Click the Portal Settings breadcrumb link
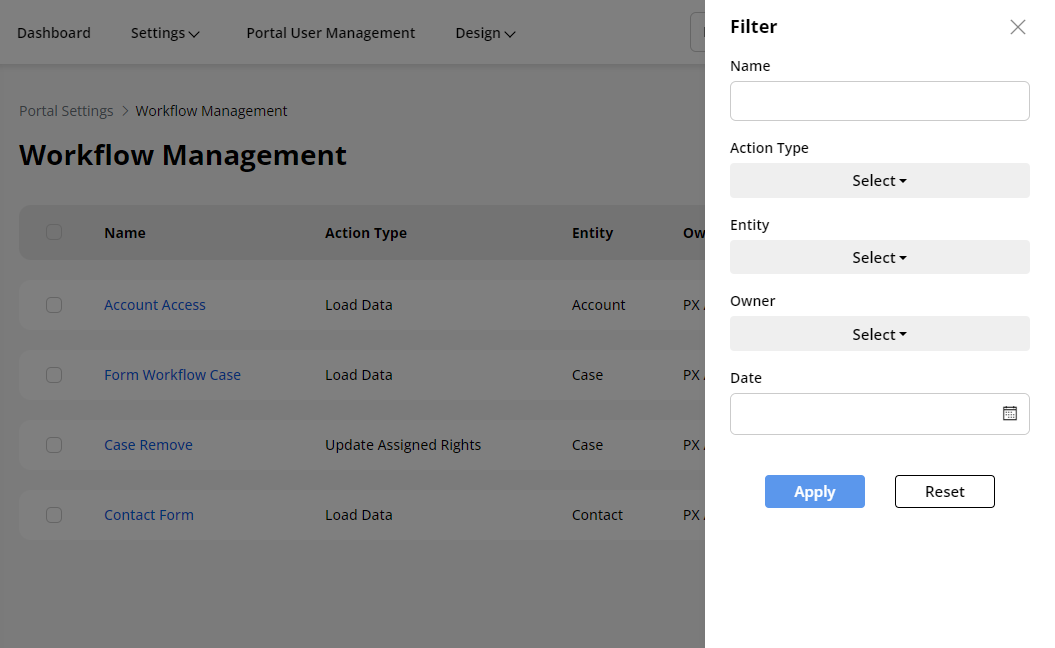 (66, 111)
